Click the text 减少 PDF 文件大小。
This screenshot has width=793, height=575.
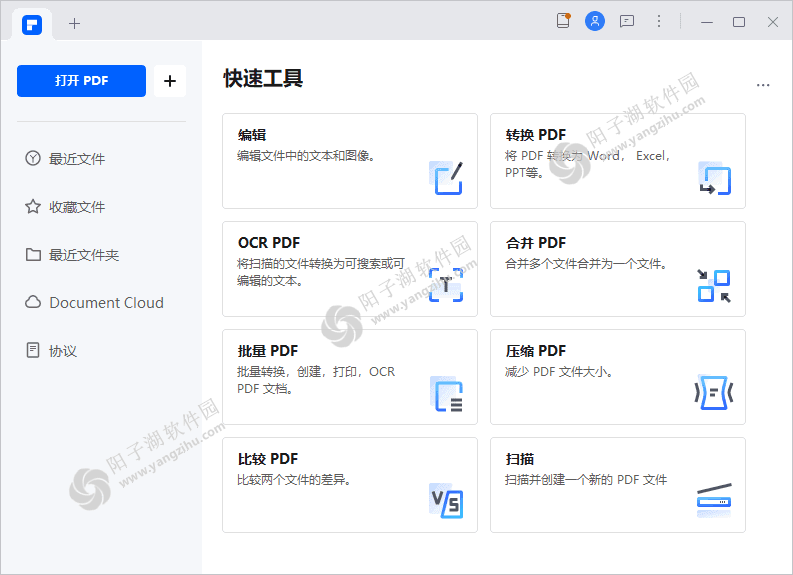559,372
